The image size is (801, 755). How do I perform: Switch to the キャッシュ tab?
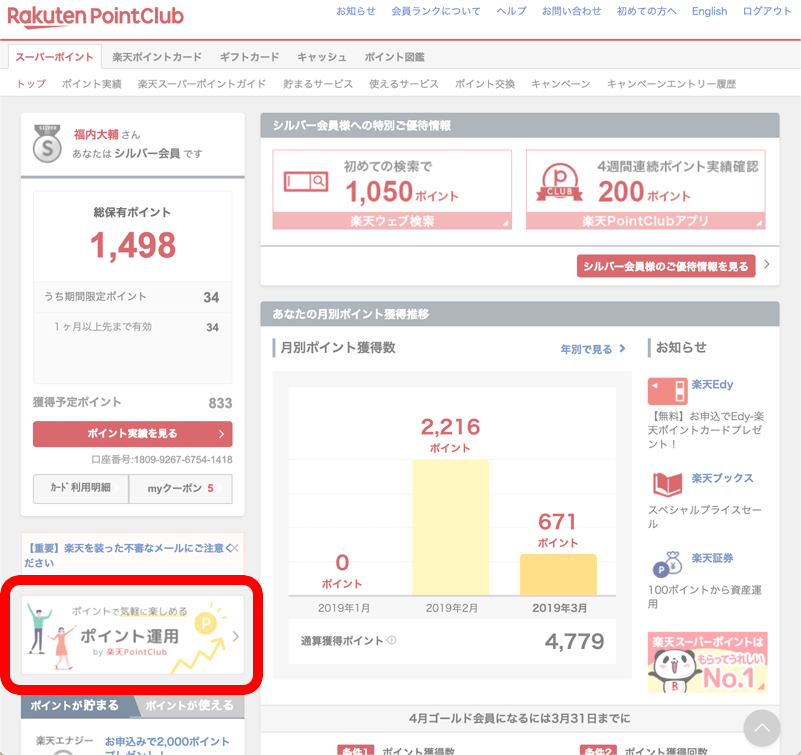322,57
